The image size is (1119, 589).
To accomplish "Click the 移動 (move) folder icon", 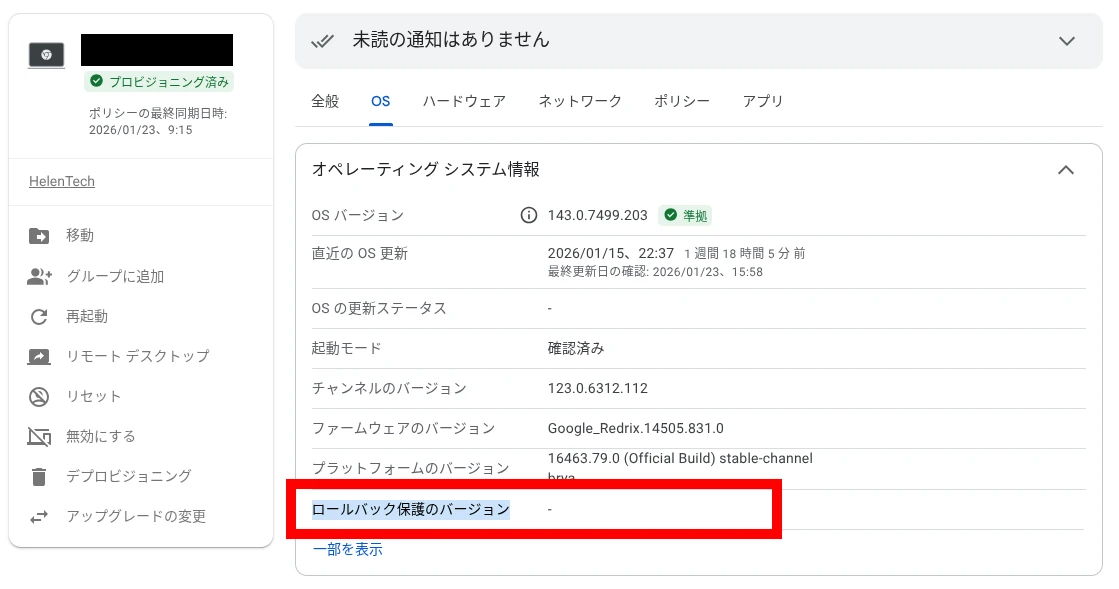I will point(39,236).
